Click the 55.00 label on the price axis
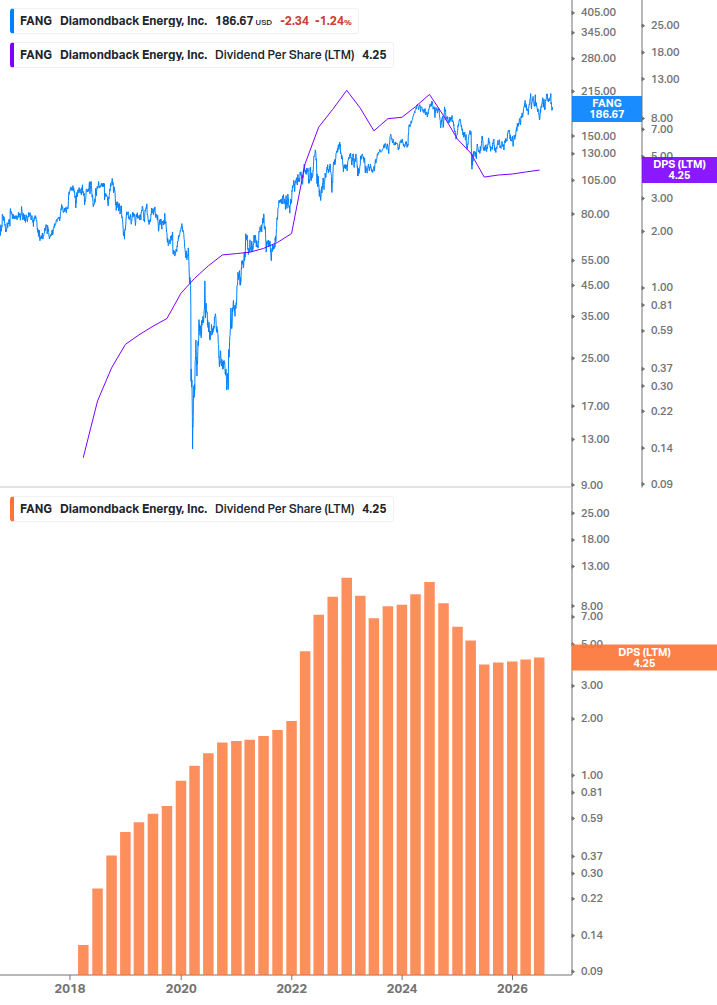The height and width of the screenshot is (1005, 717). coord(595,260)
